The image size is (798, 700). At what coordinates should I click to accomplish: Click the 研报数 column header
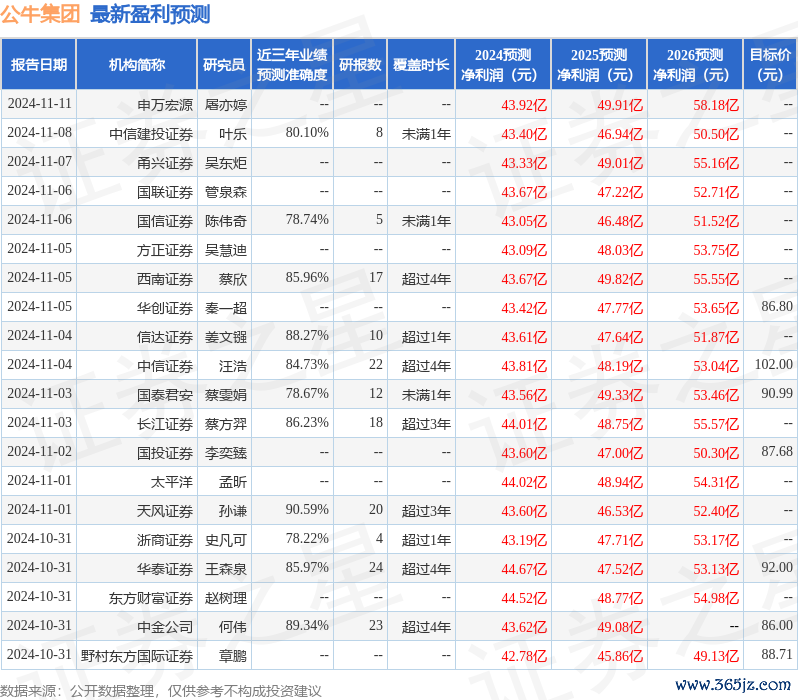[360, 65]
